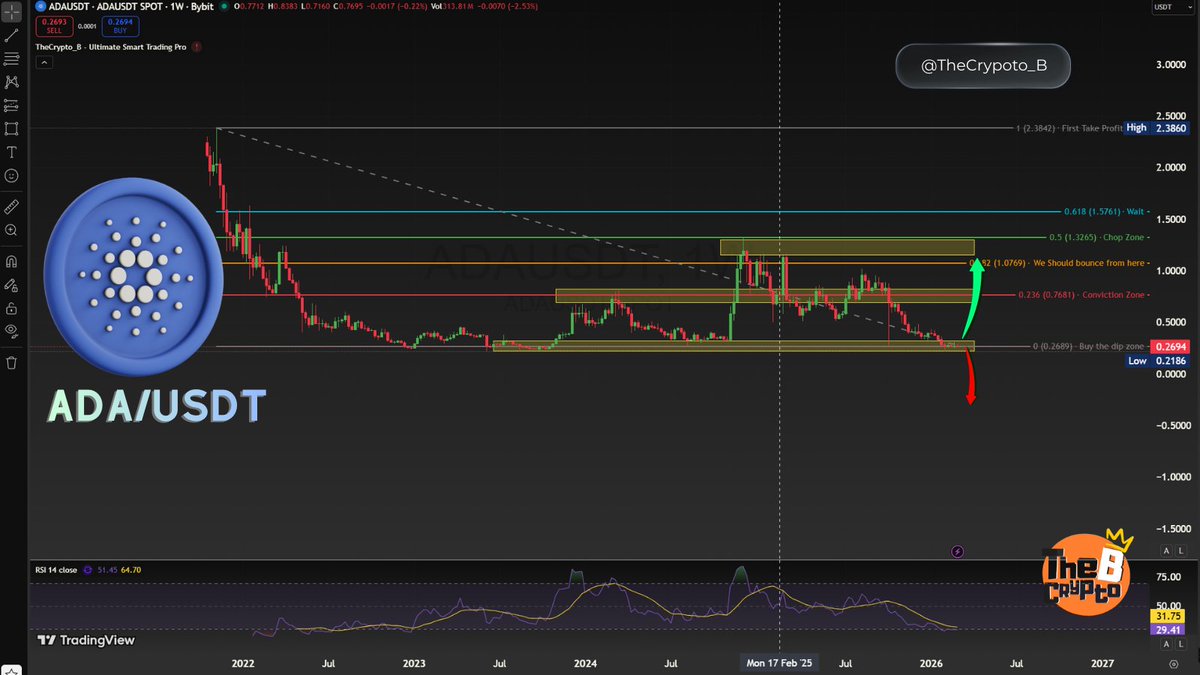
Task: Select the crosshair tool
Action: [x=12, y=12]
